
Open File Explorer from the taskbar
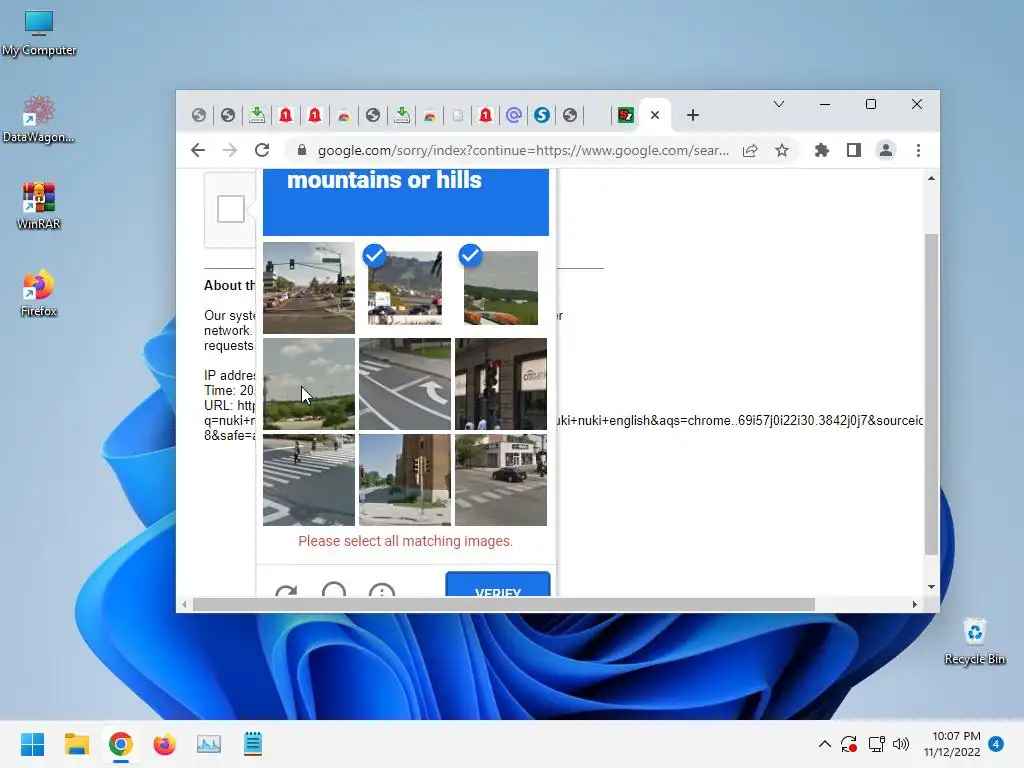pyautogui.click(x=76, y=744)
